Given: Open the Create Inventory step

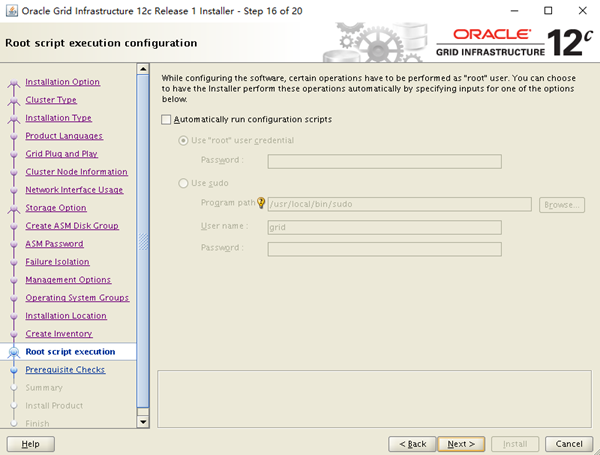Looking at the screenshot, I should pos(59,334).
